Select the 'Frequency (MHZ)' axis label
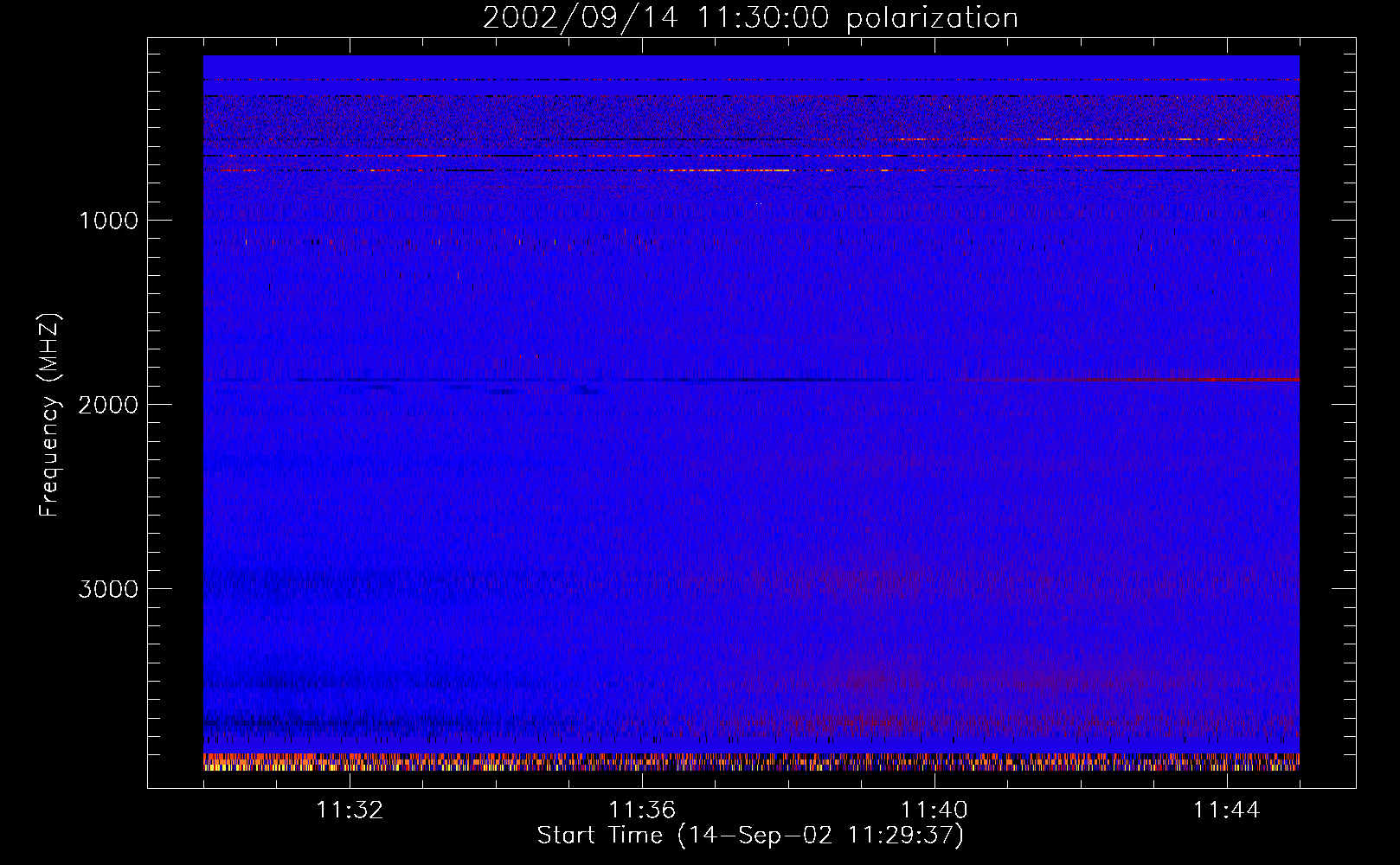This screenshot has width=1400, height=865. tap(49, 415)
